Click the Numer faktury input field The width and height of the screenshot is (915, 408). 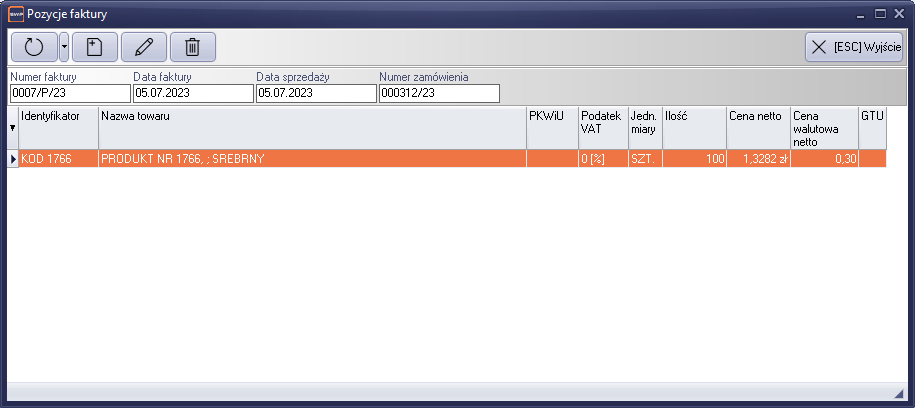pos(70,93)
